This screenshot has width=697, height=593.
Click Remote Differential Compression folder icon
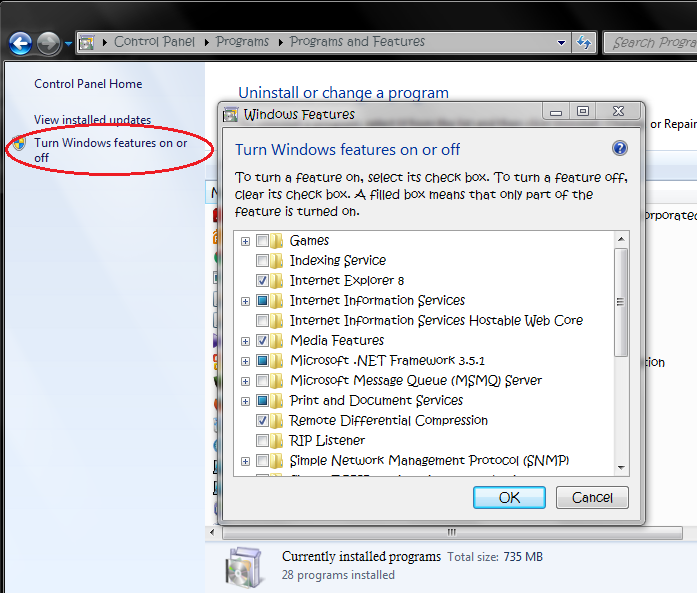(276, 421)
